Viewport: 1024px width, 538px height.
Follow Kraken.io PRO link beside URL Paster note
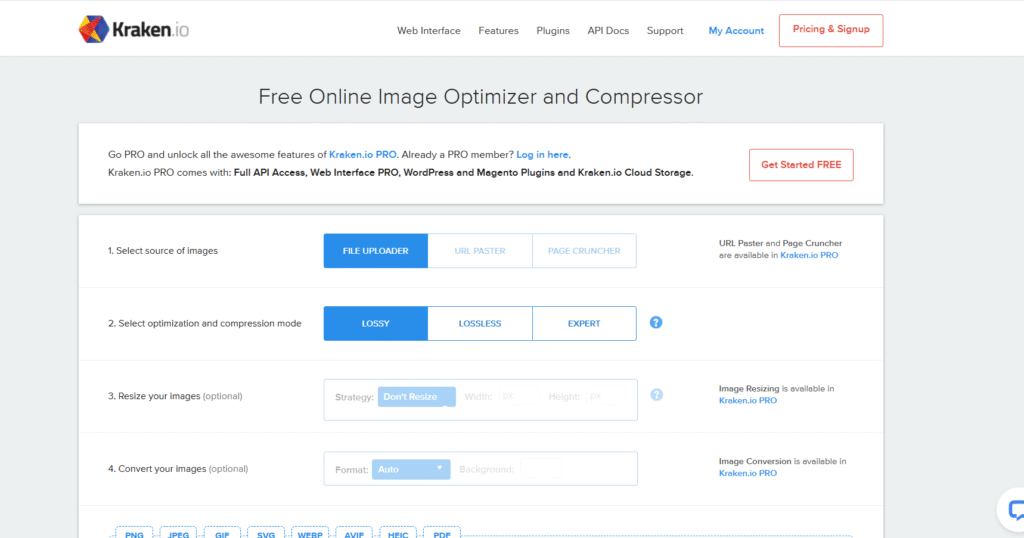coord(809,255)
